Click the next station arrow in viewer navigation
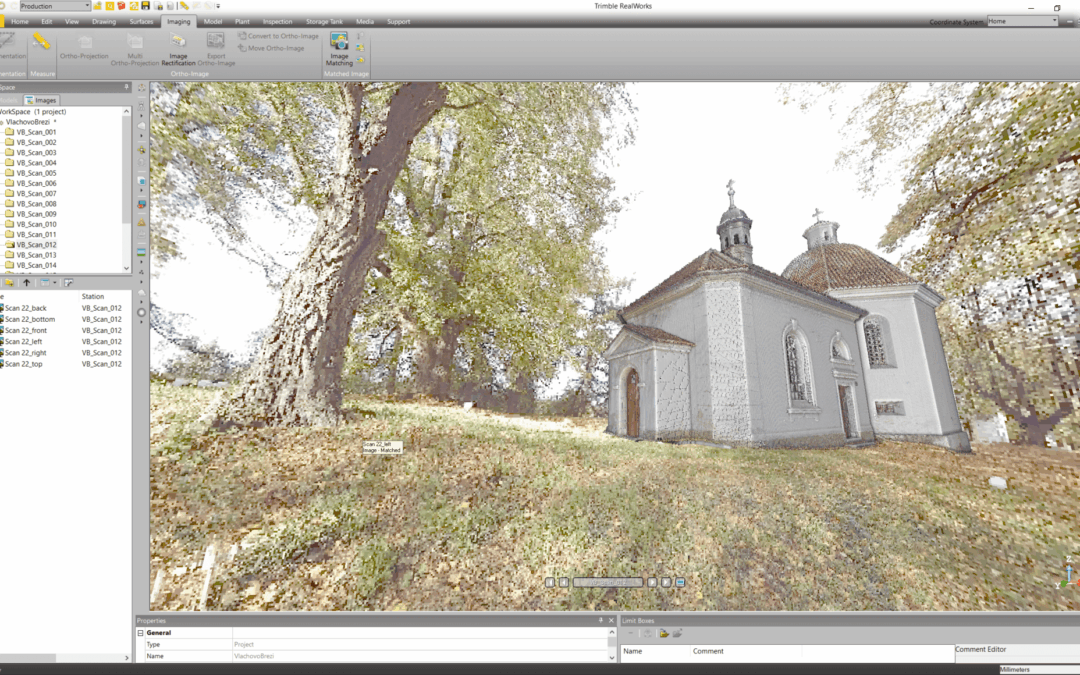 (652, 582)
